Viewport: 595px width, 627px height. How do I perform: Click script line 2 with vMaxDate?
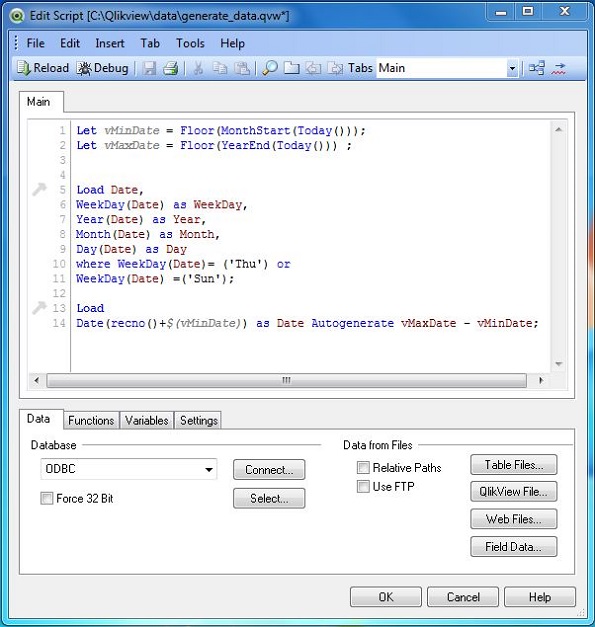pos(214,145)
